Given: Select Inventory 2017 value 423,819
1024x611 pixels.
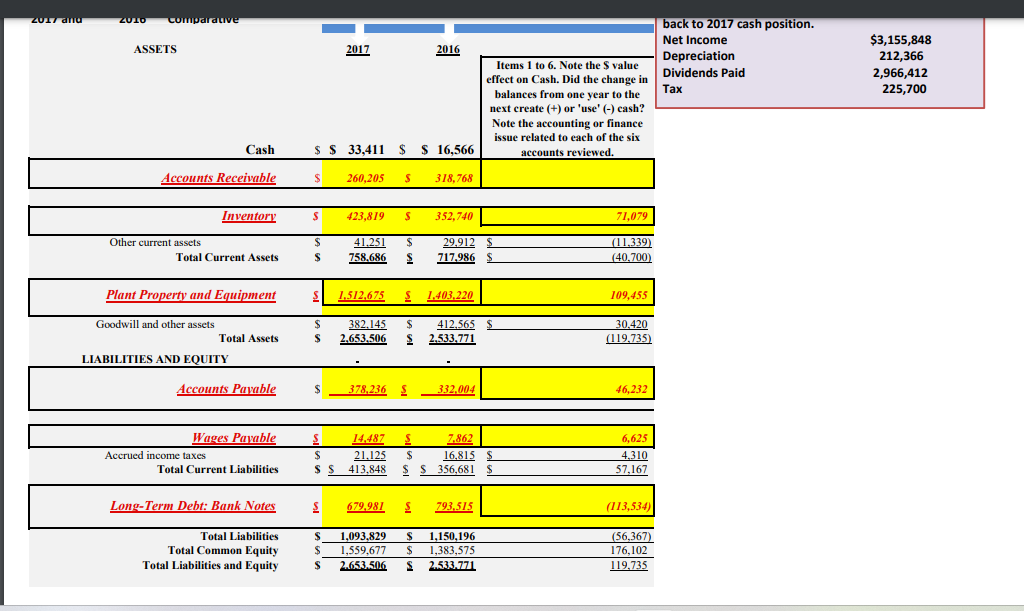Looking at the screenshot, I should [365, 216].
